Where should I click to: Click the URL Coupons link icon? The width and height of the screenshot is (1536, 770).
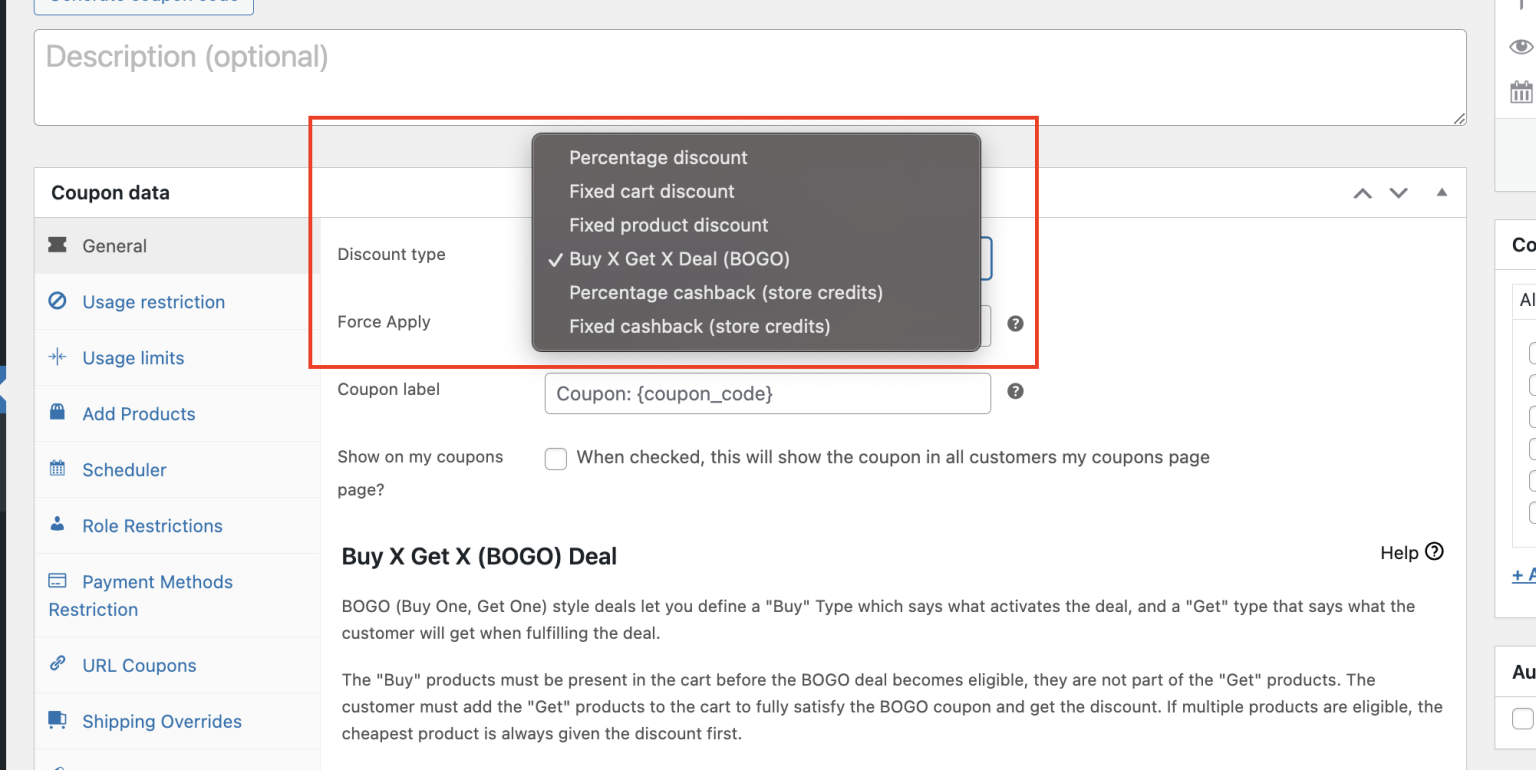(x=60, y=665)
